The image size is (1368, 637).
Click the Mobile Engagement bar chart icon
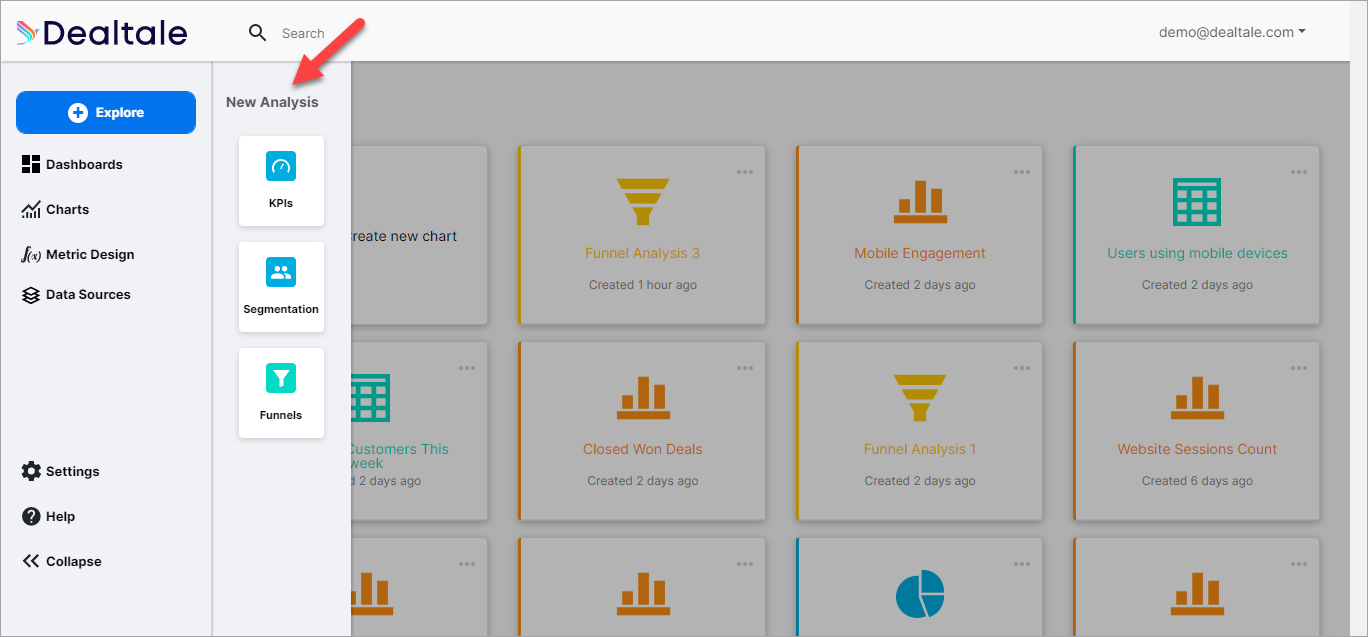920,202
